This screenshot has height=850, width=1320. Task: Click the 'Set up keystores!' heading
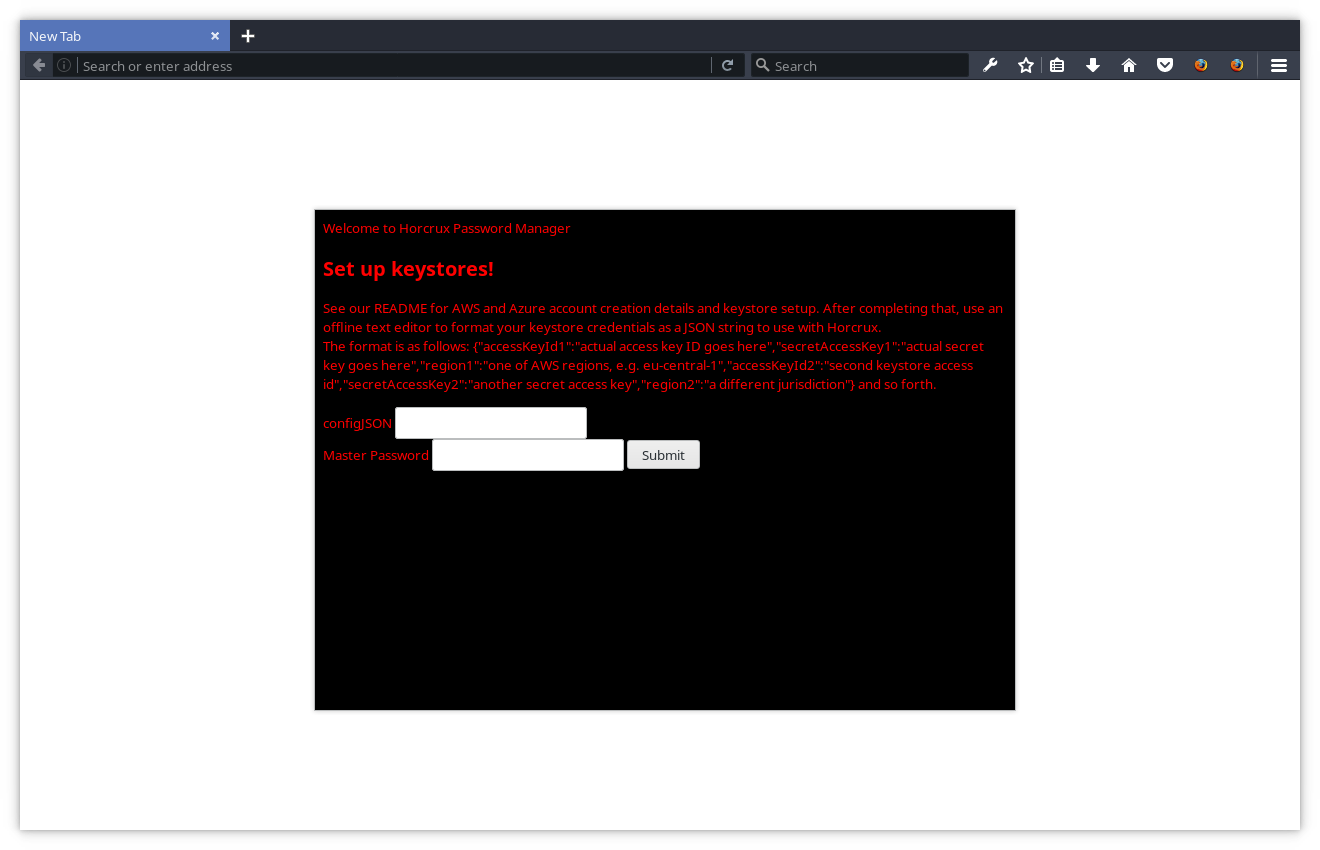408,269
